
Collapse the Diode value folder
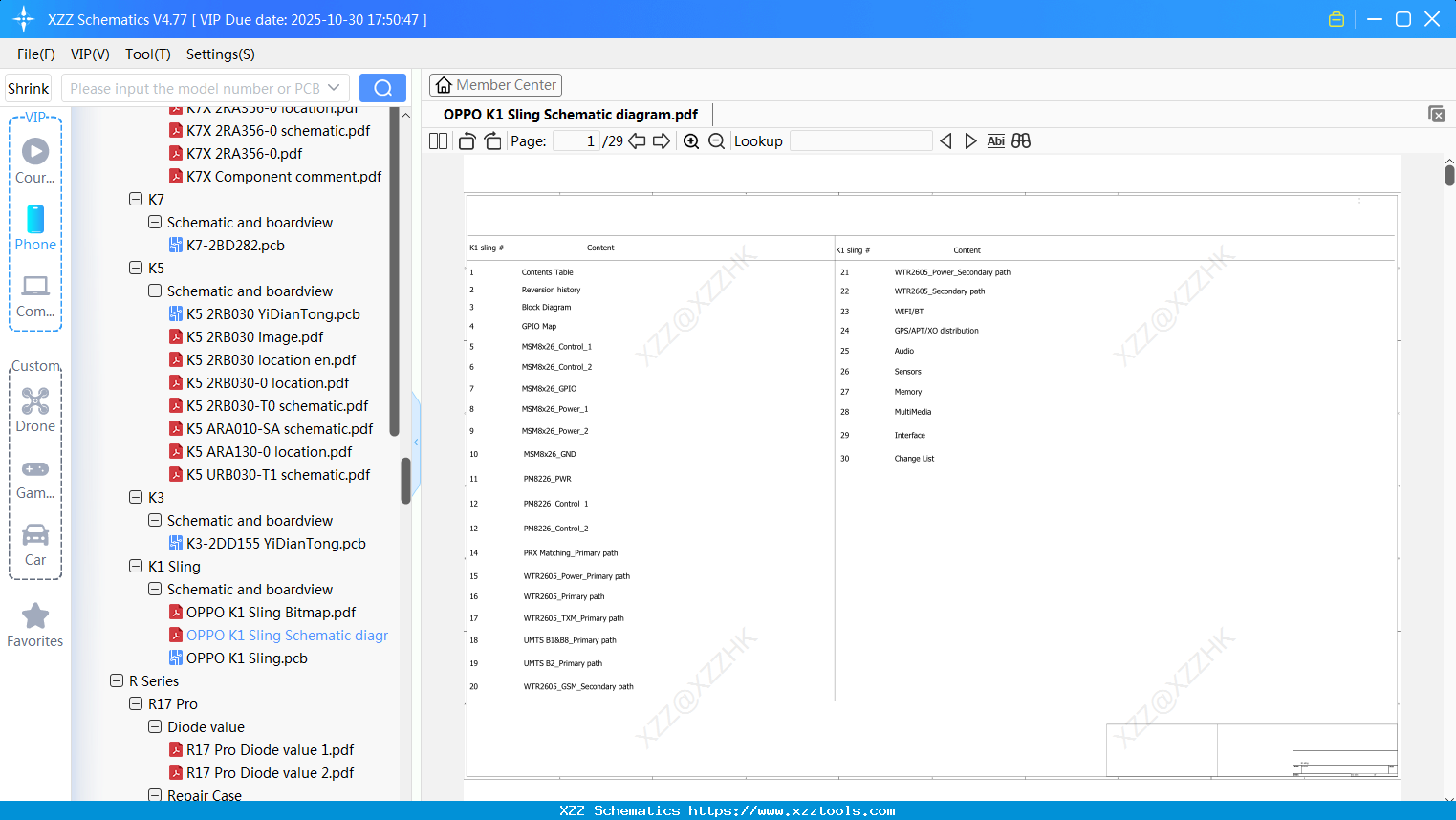tap(155, 727)
